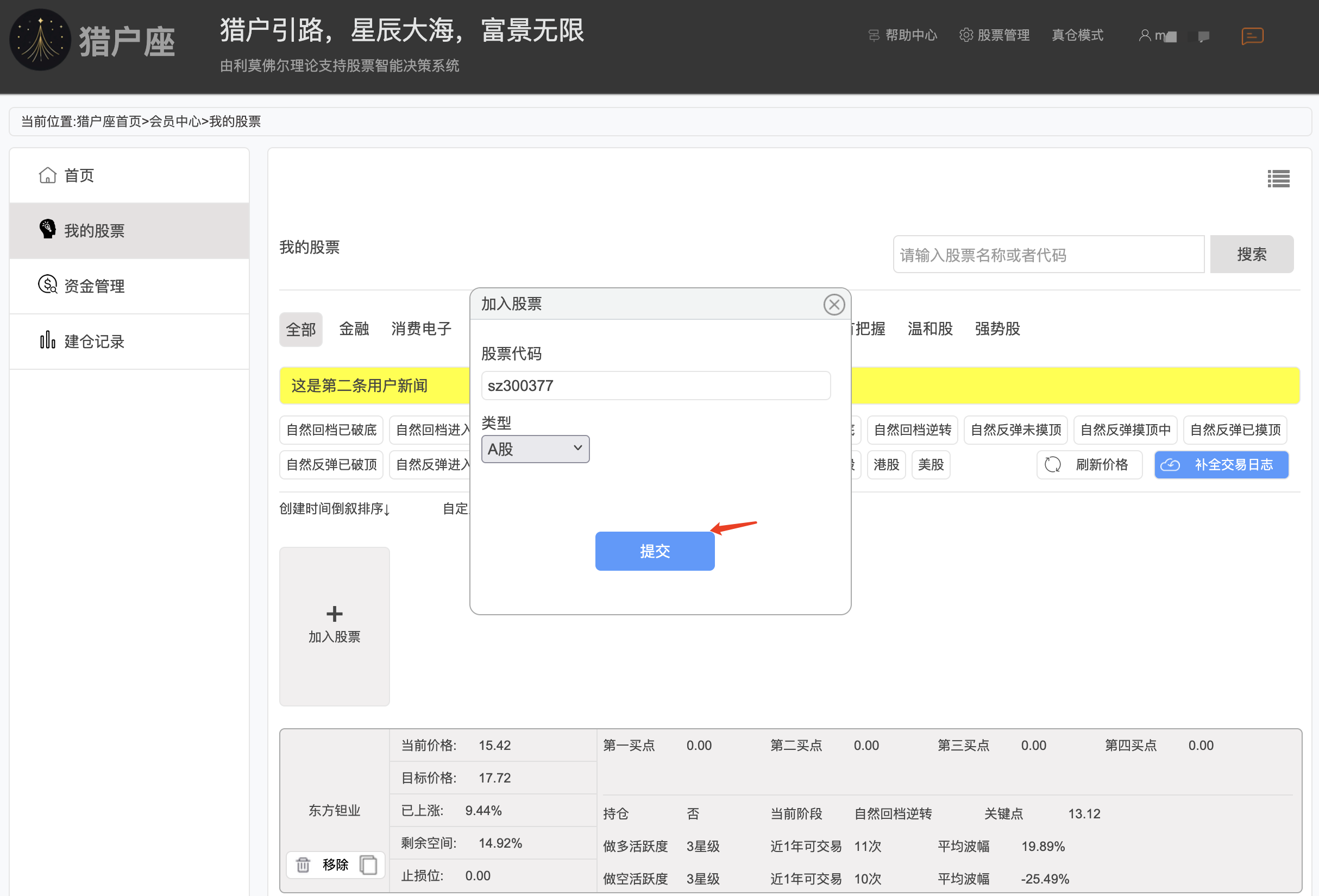1319x896 pixels.
Task: Switch to the 强势股 tab
Action: click(997, 329)
